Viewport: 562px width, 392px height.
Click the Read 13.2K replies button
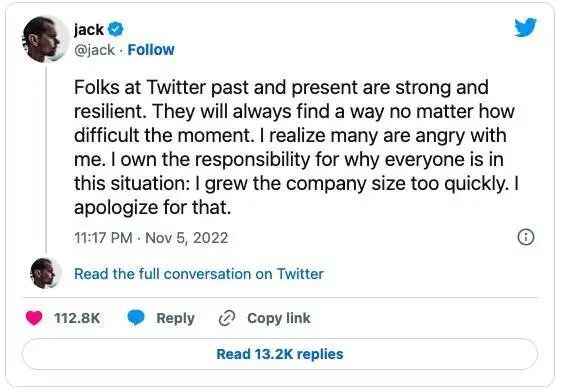280,354
